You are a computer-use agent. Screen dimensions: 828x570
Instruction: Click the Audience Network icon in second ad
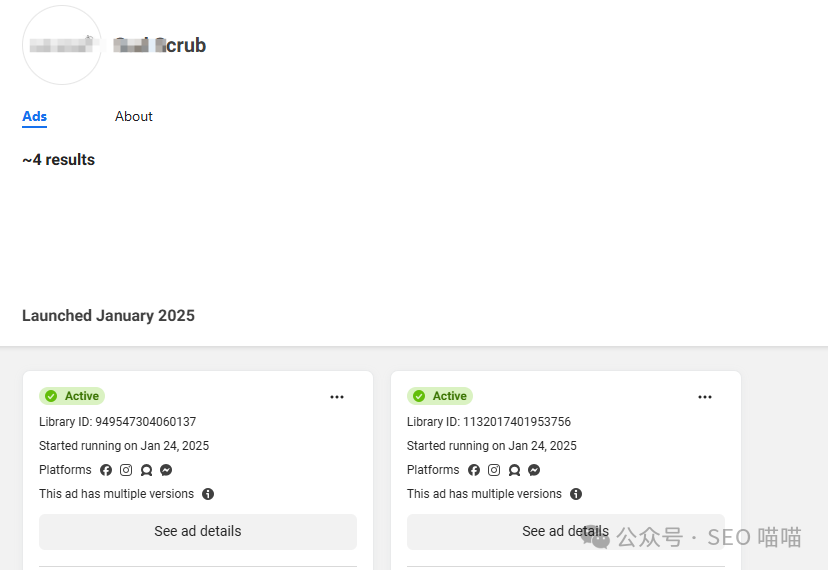click(x=514, y=470)
